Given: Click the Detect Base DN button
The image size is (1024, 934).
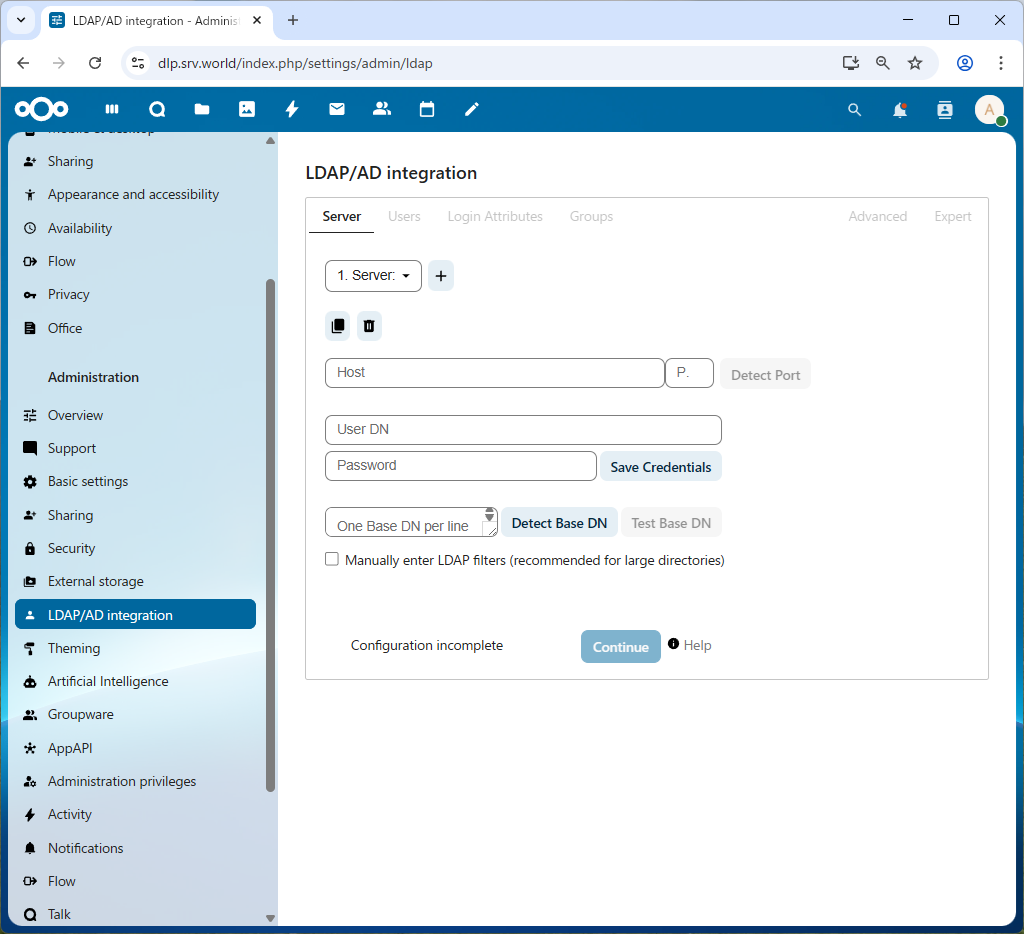Looking at the screenshot, I should click(x=559, y=523).
